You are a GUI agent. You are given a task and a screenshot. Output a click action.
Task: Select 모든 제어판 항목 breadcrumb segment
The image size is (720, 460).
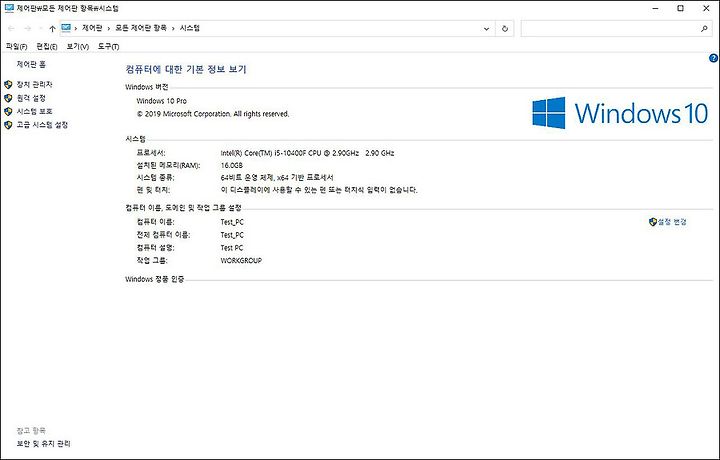141,28
